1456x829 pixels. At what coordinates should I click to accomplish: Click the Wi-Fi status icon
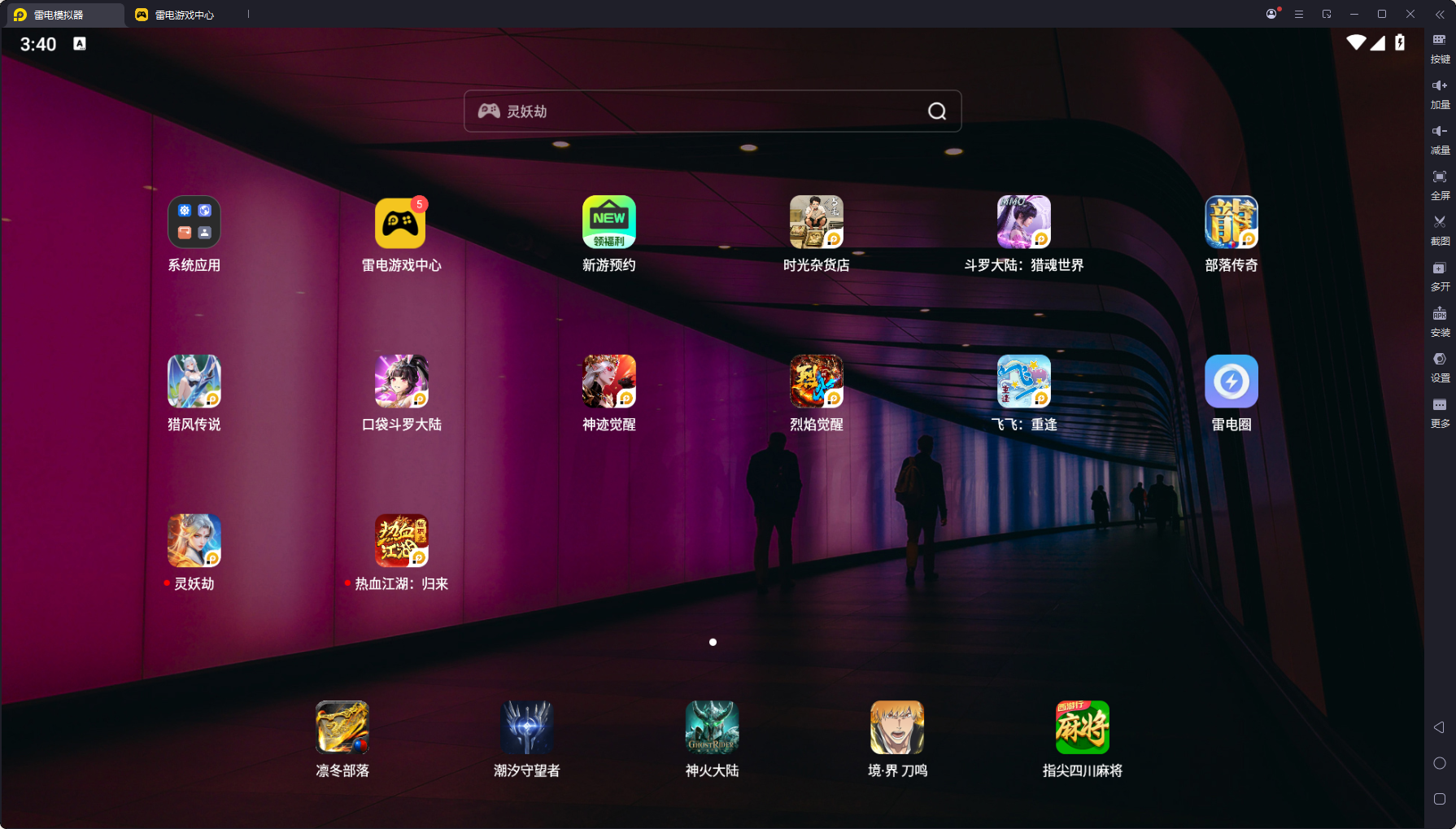[1356, 42]
